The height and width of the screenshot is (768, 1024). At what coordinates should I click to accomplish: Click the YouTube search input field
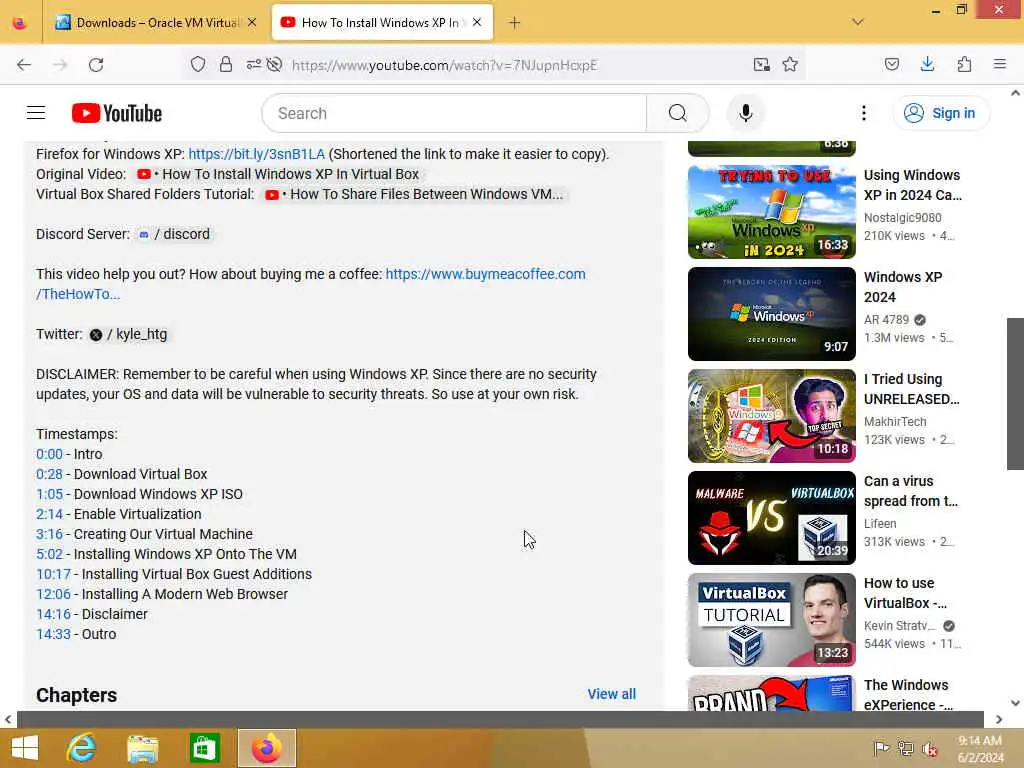[x=455, y=113]
